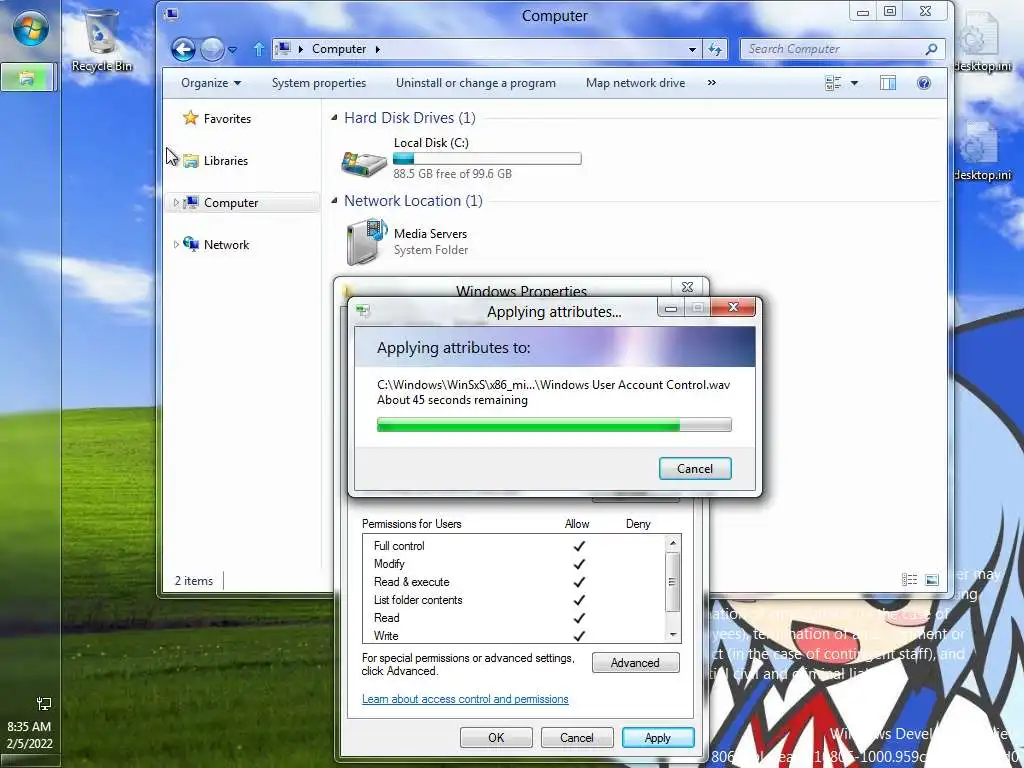Click Cancel in Windows Properties

point(577,737)
